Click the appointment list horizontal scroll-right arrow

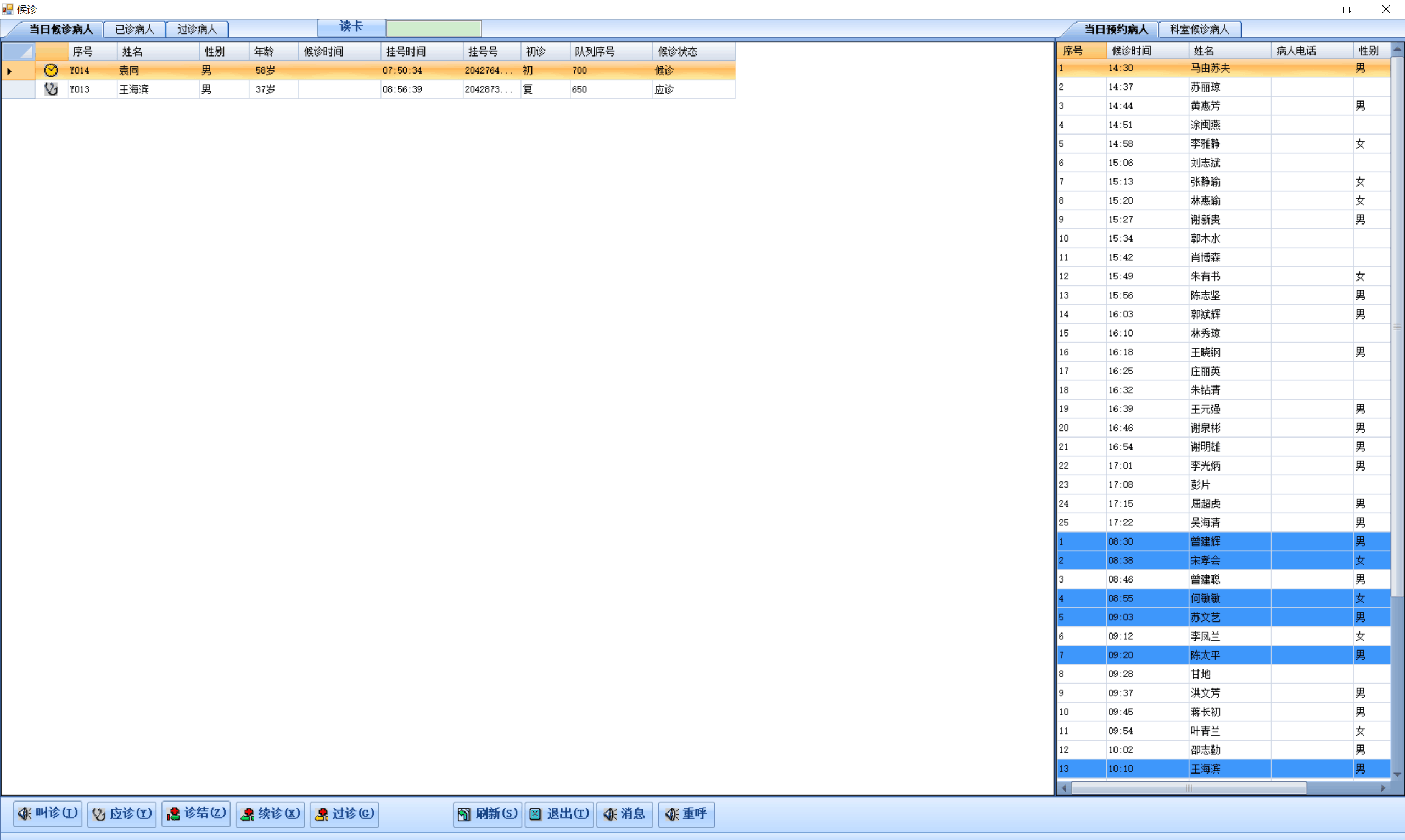coord(1383,787)
